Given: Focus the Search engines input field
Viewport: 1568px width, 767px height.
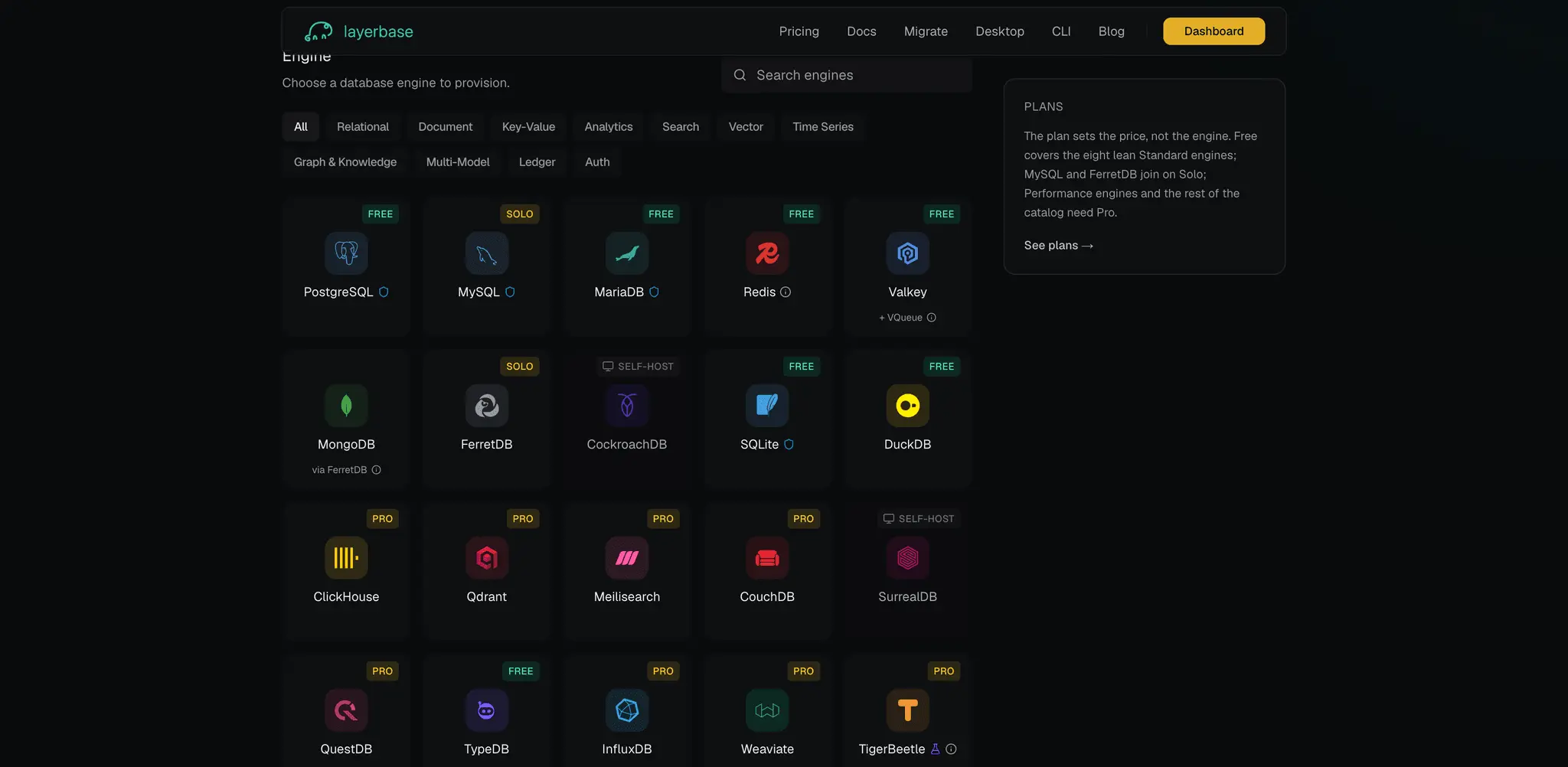Looking at the screenshot, I should [847, 75].
